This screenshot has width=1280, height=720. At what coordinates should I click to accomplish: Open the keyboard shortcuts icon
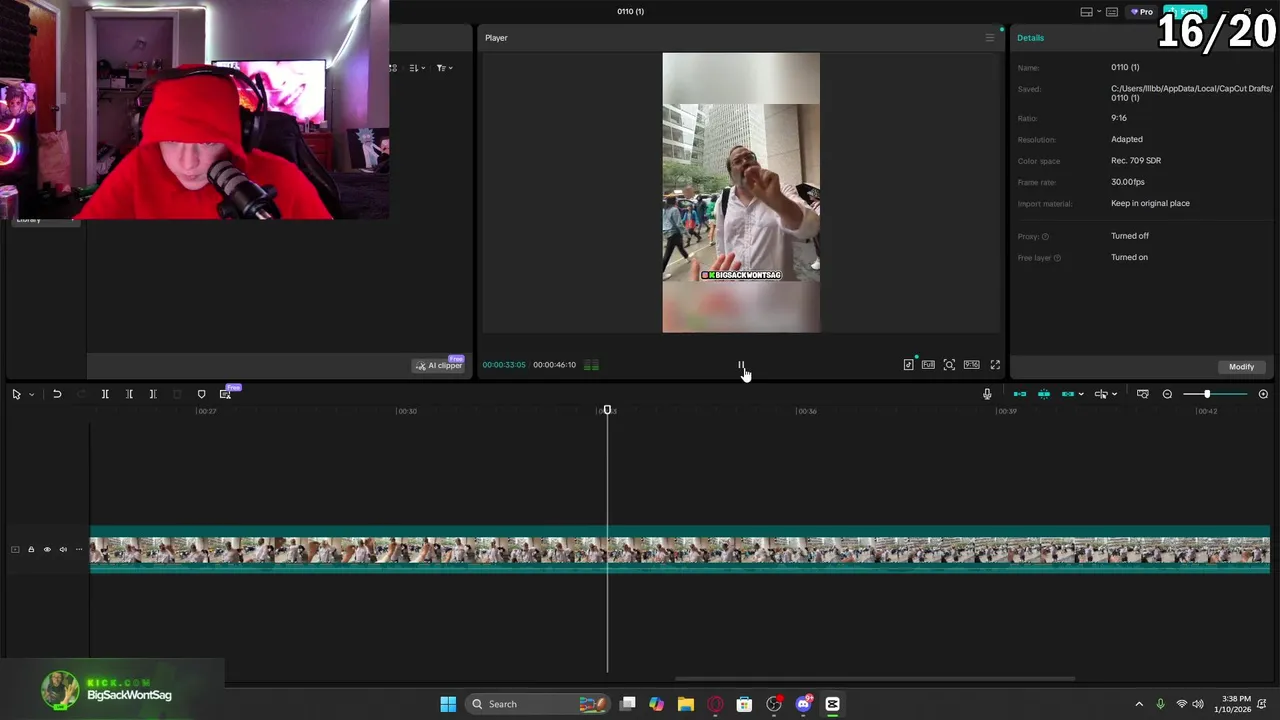pyautogui.click(x=1112, y=12)
